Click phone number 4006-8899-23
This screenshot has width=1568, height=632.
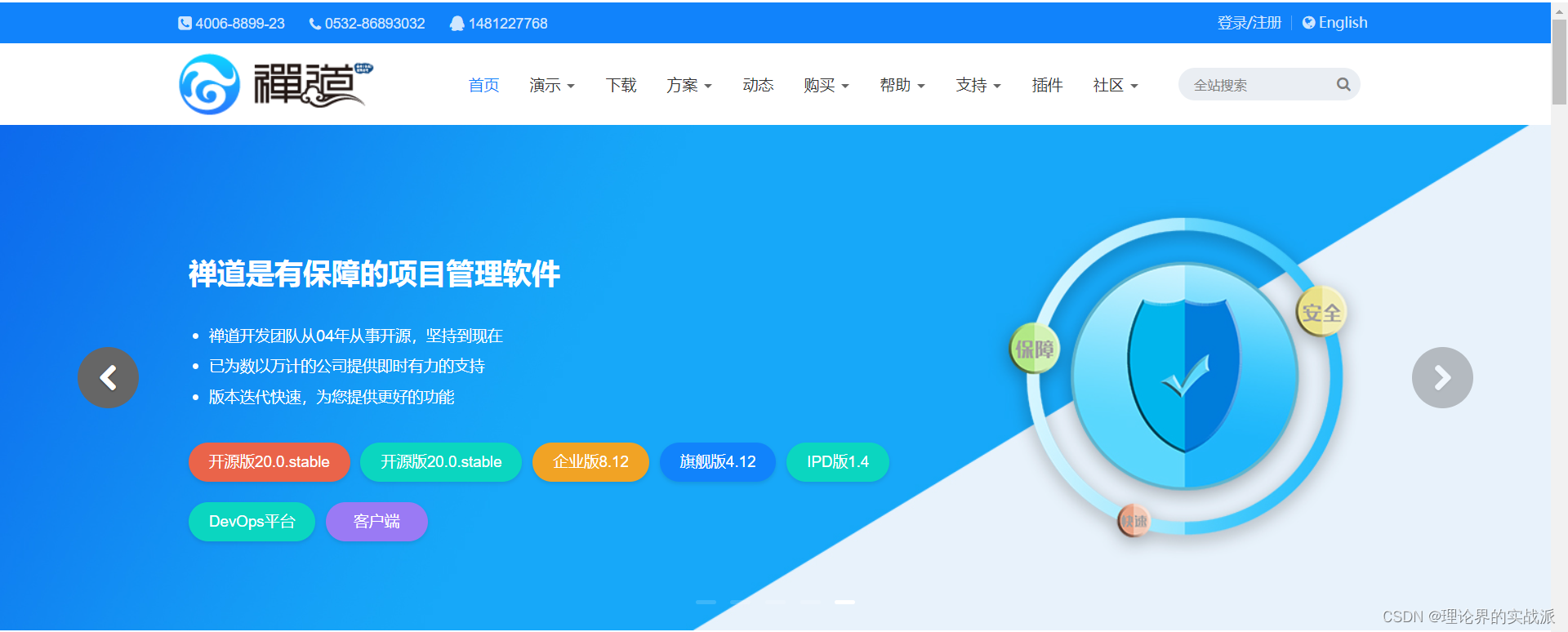240,24
